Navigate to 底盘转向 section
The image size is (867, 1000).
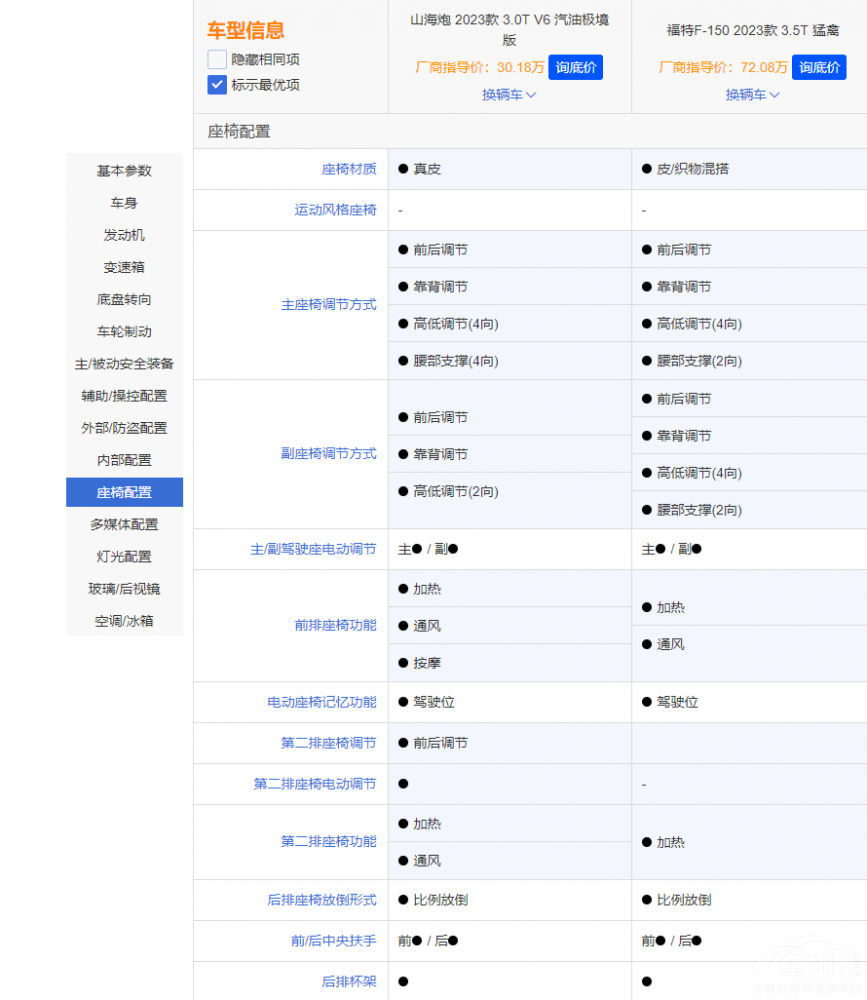124,299
